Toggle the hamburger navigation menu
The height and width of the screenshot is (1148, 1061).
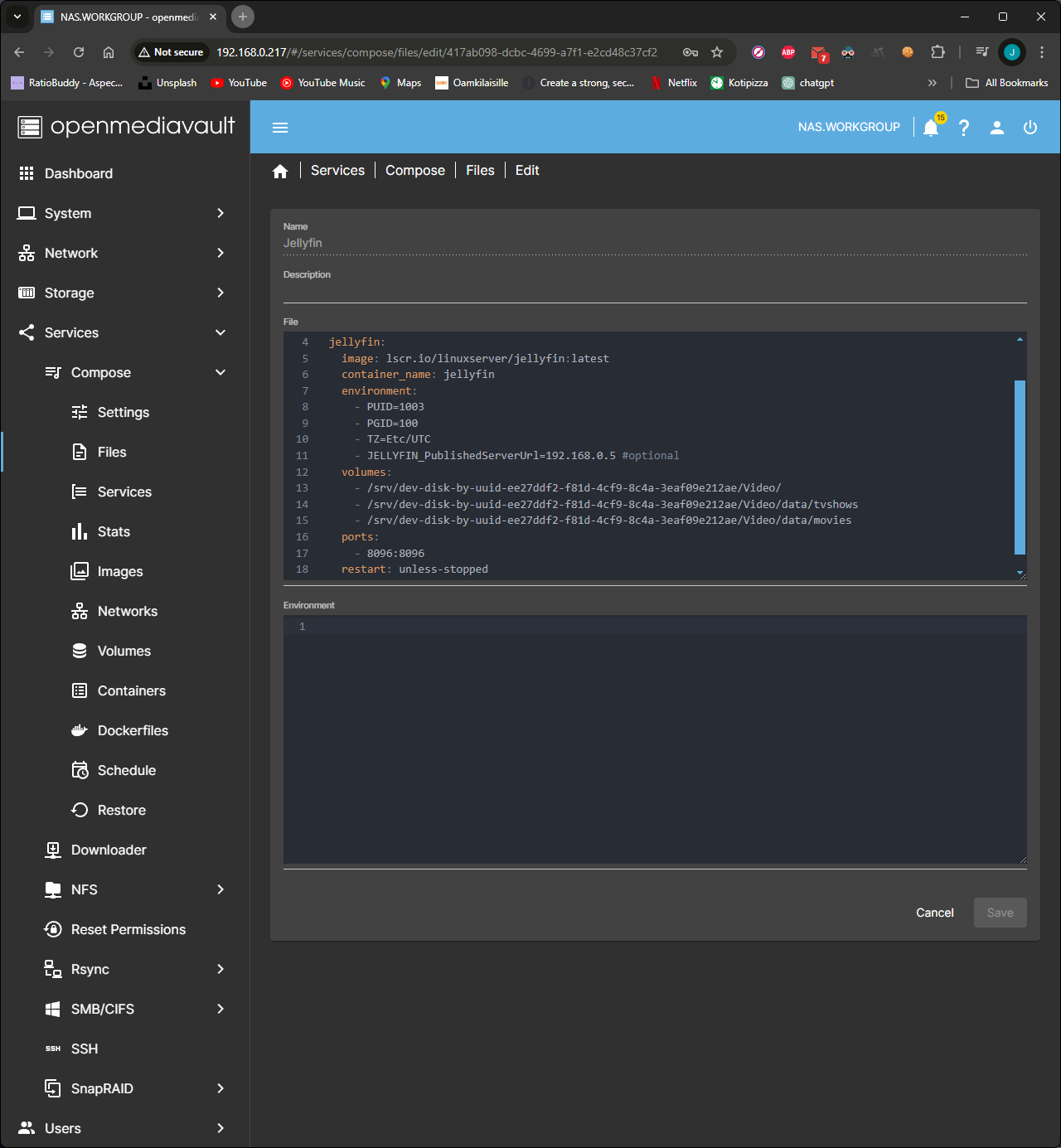coord(280,128)
